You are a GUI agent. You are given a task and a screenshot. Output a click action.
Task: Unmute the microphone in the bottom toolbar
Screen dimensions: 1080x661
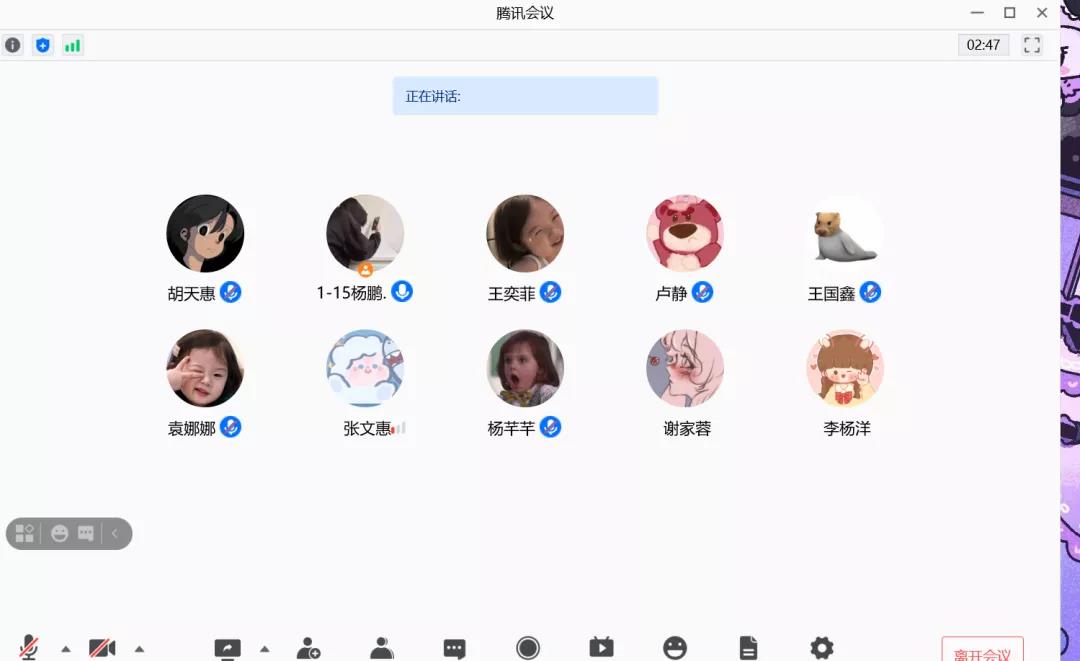pos(29,648)
